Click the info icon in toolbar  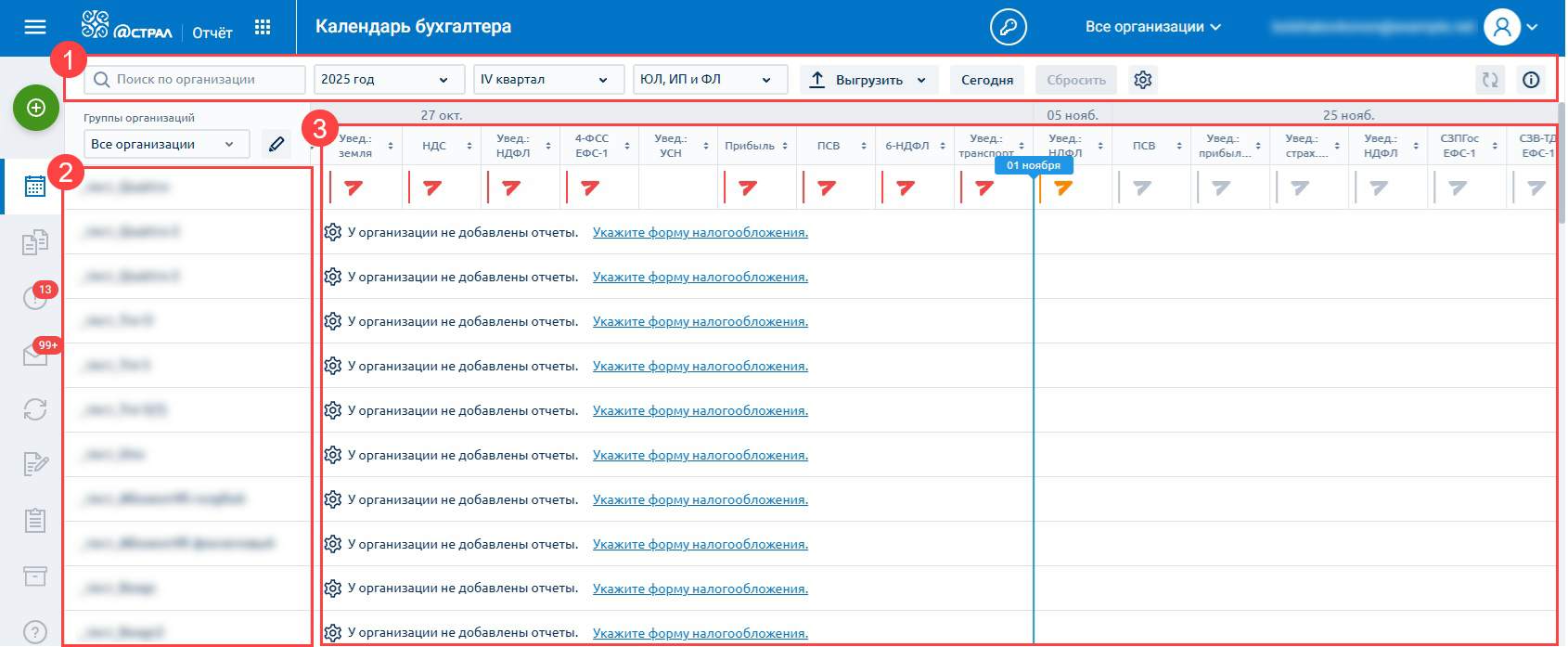click(1531, 80)
